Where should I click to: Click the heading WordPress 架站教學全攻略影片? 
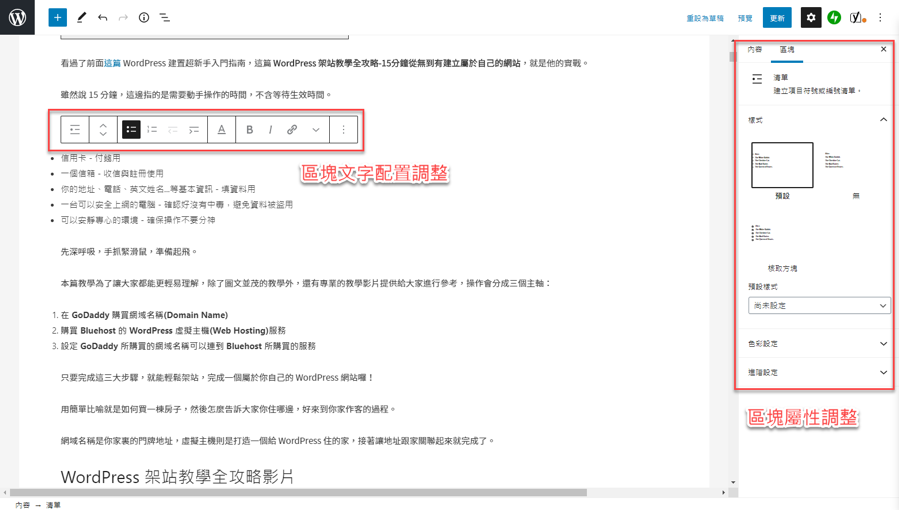click(177, 476)
